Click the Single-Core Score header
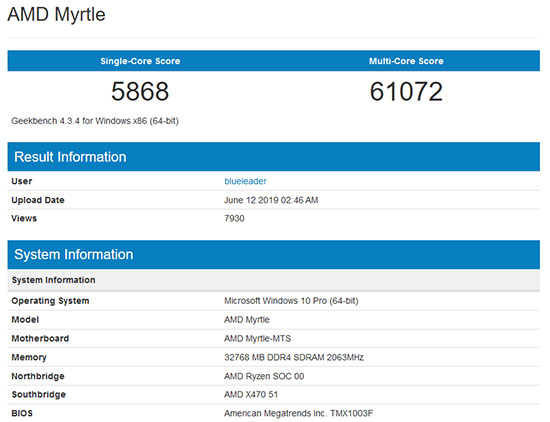Image resolution: width=550 pixels, height=422 pixels. [x=140, y=61]
